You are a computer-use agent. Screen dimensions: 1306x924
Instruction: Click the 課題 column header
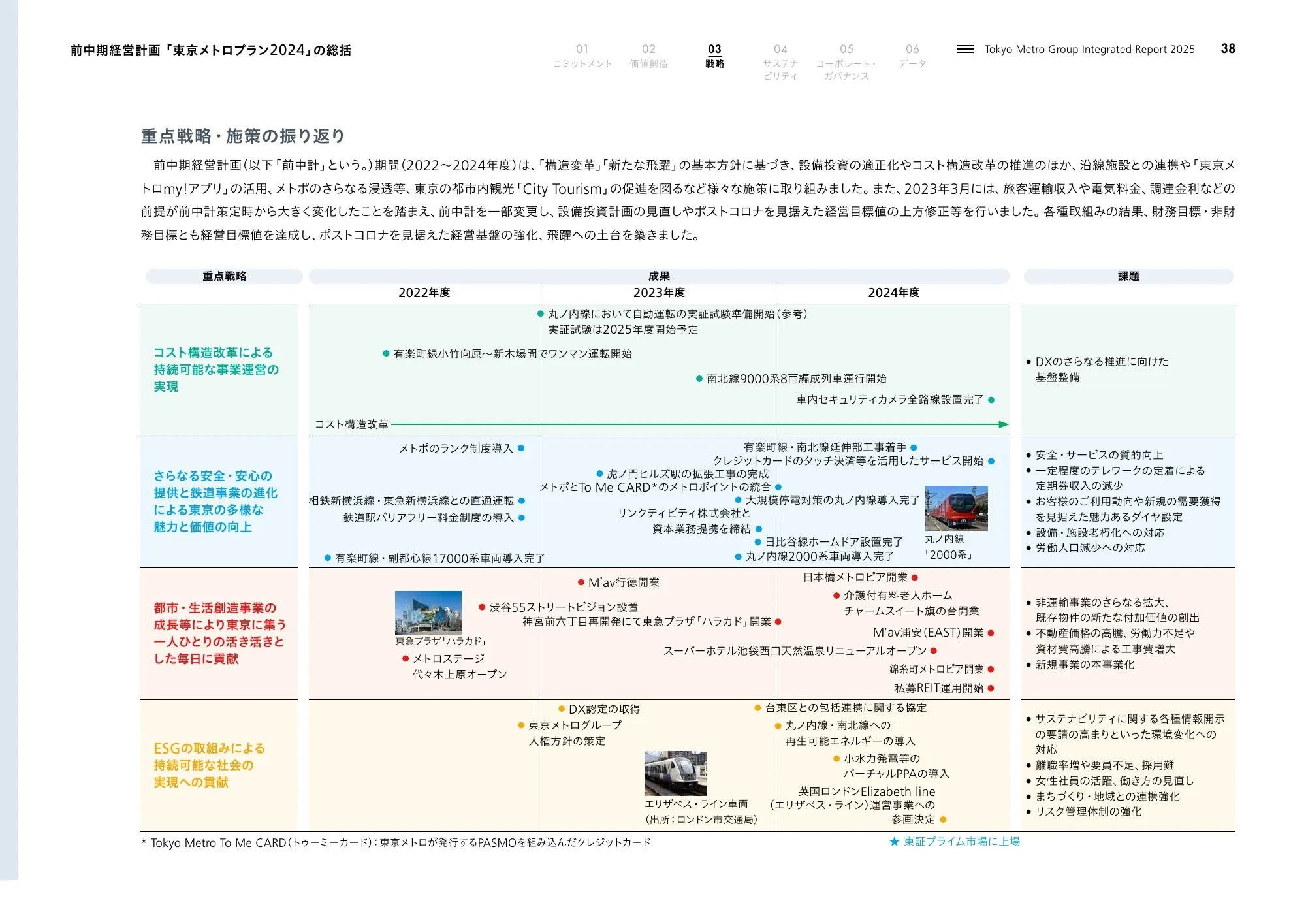point(1128,276)
